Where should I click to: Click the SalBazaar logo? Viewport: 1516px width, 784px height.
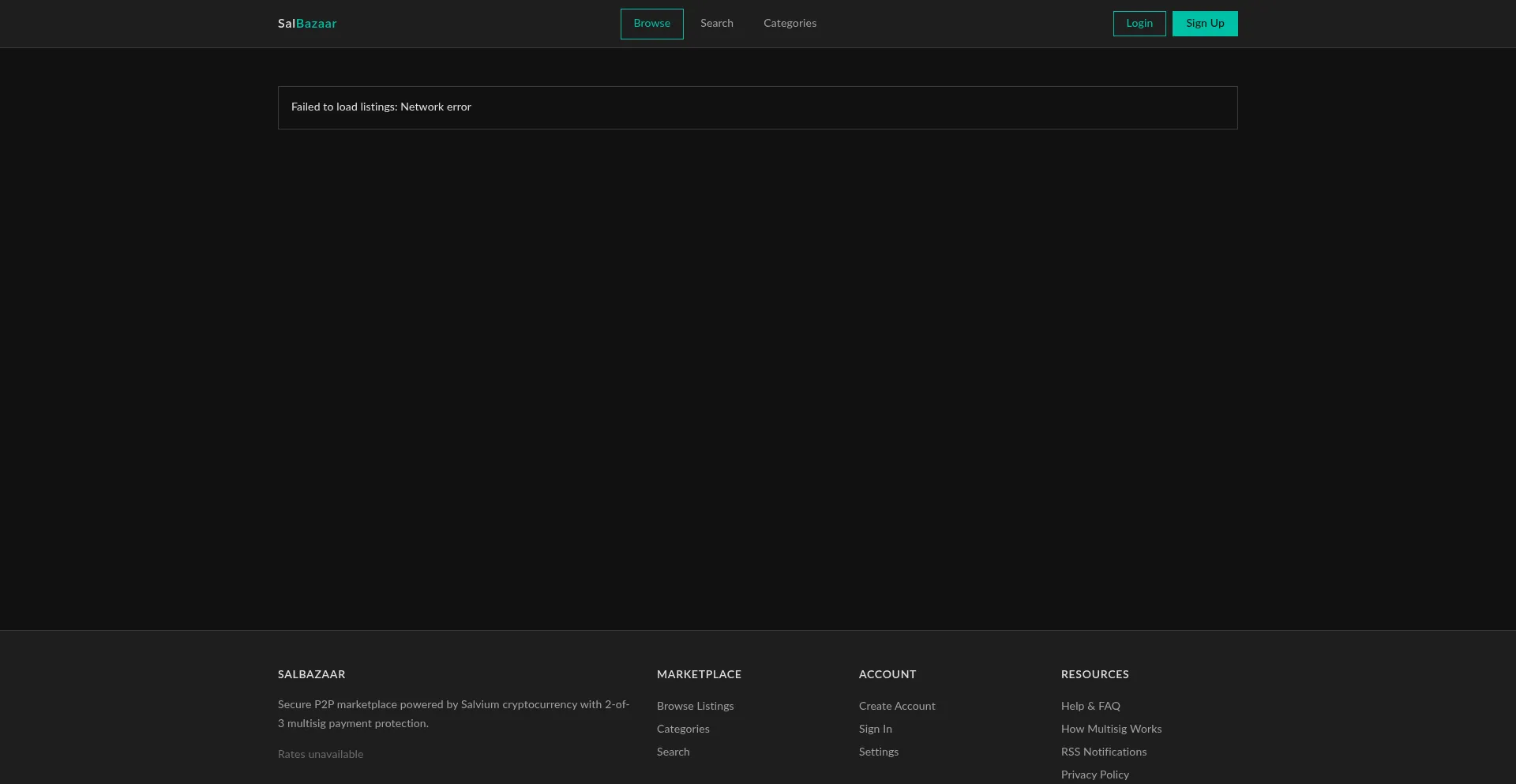tap(307, 24)
